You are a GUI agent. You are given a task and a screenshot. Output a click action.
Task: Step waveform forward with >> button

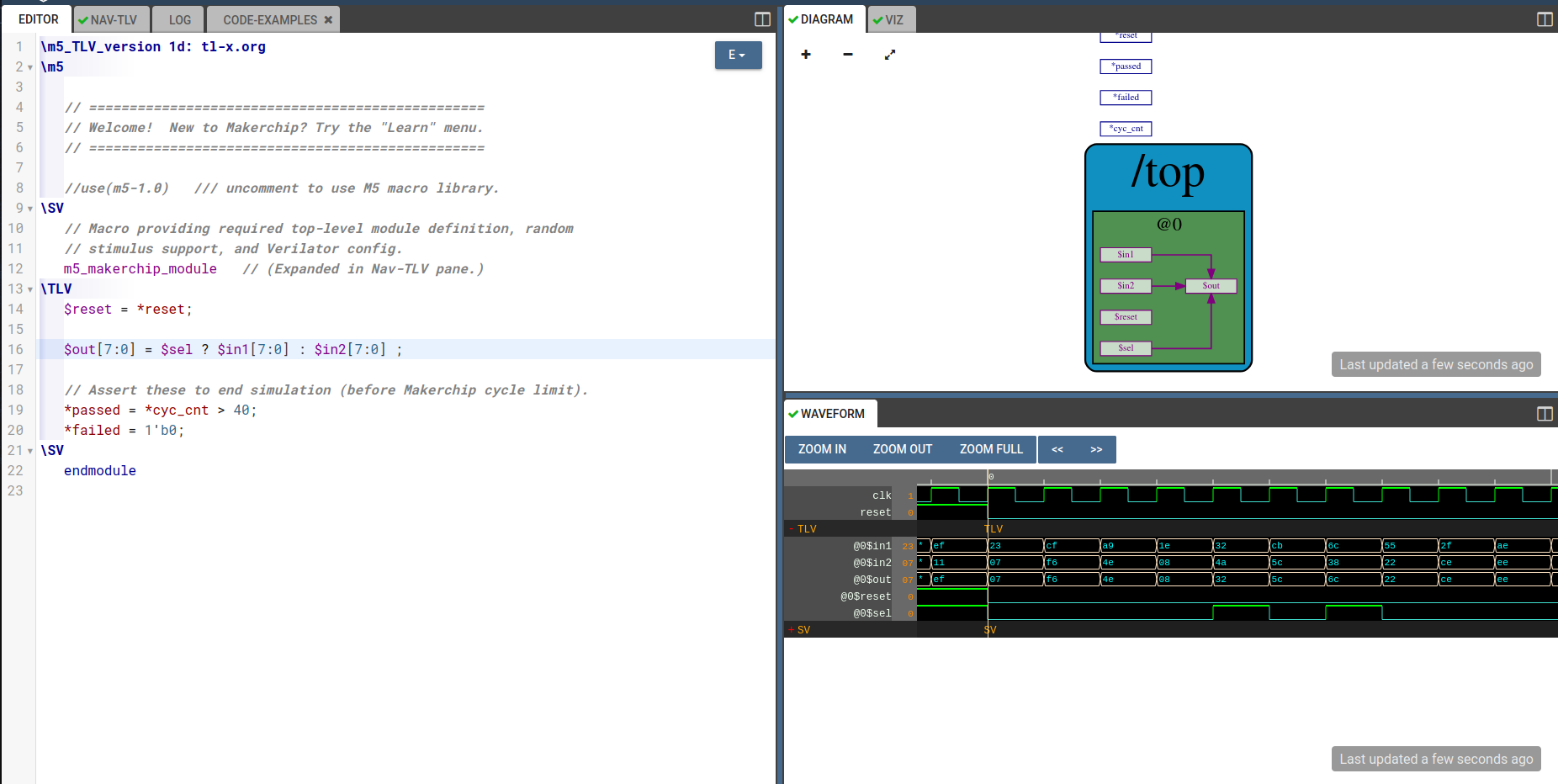[1096, 449]
